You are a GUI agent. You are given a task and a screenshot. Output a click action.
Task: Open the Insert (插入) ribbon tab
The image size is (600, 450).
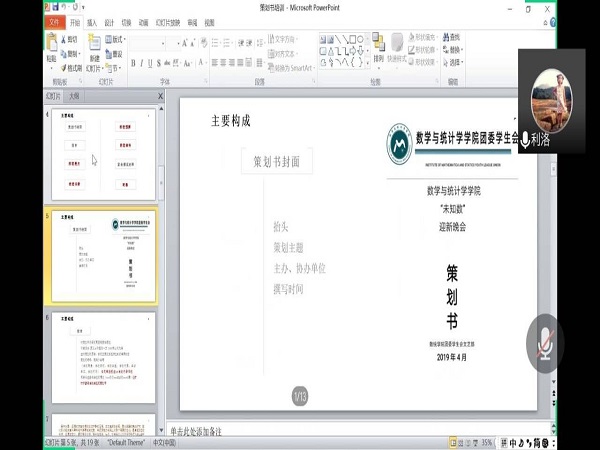tap(92, 21)
